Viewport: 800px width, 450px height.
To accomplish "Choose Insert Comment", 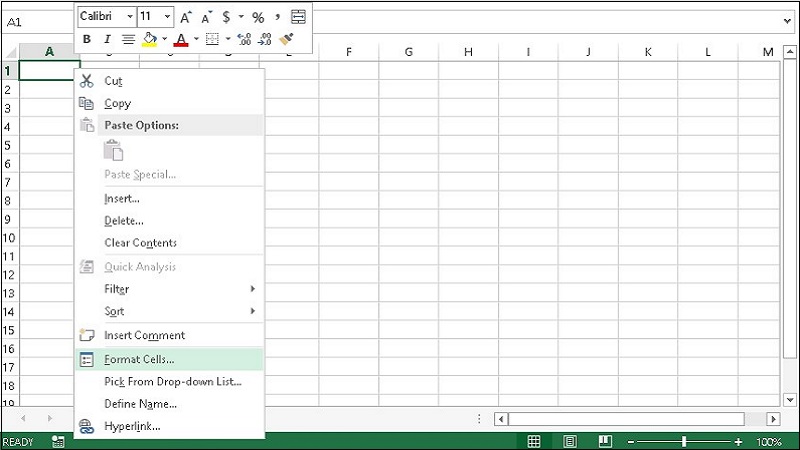I will 169,335.
